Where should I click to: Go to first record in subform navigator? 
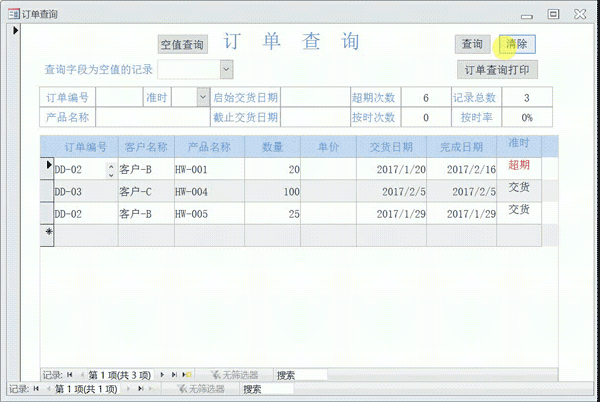pos(71,375)
